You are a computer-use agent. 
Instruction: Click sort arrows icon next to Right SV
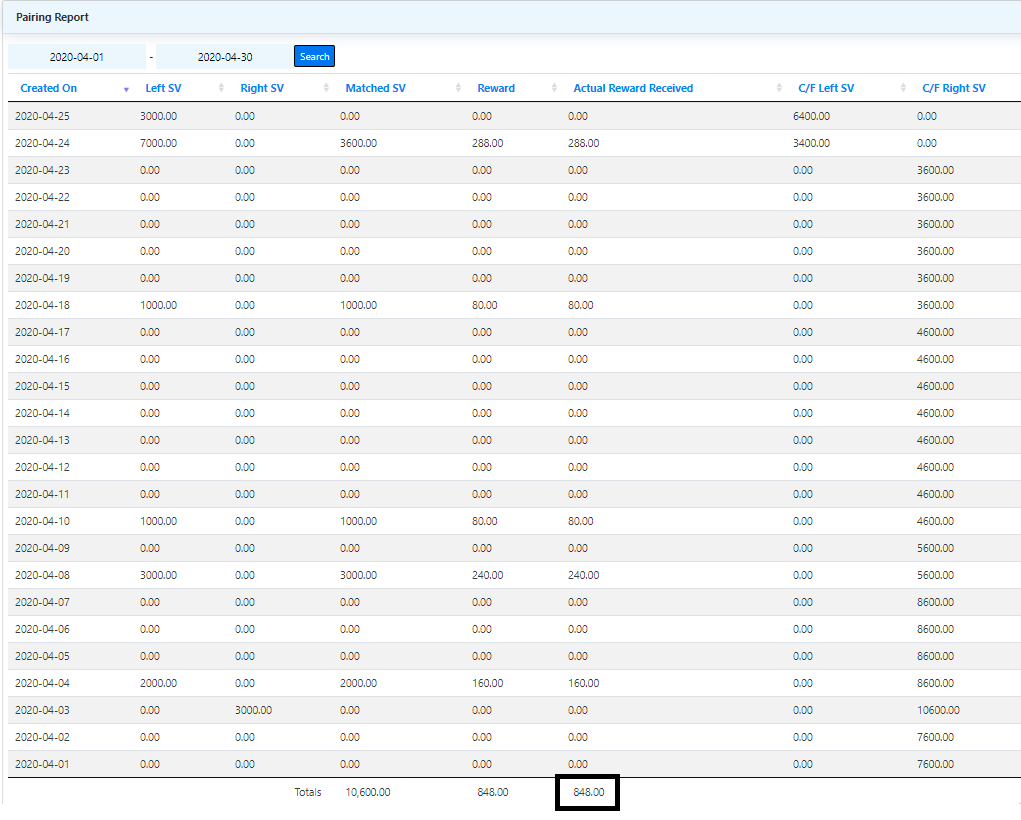(x=326, y=88)
